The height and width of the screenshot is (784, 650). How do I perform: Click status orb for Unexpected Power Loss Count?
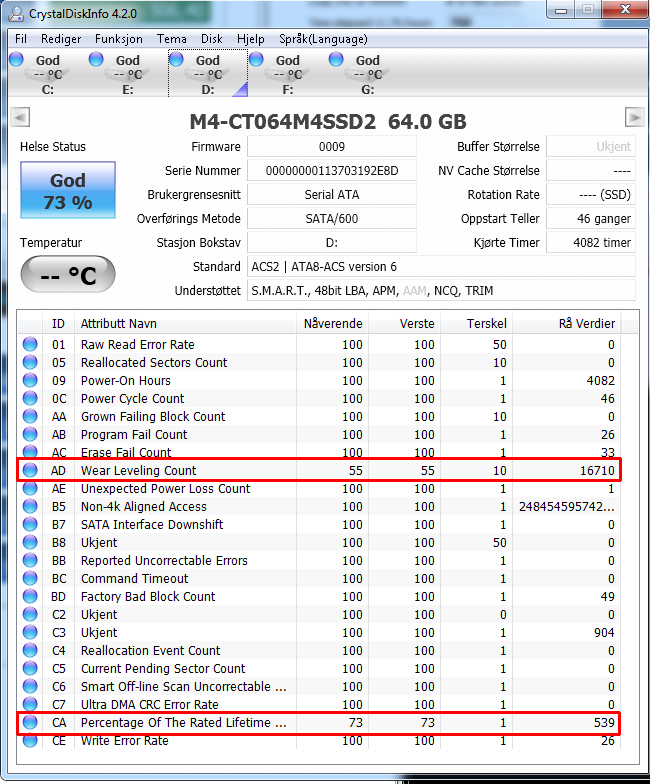point(30,488)
